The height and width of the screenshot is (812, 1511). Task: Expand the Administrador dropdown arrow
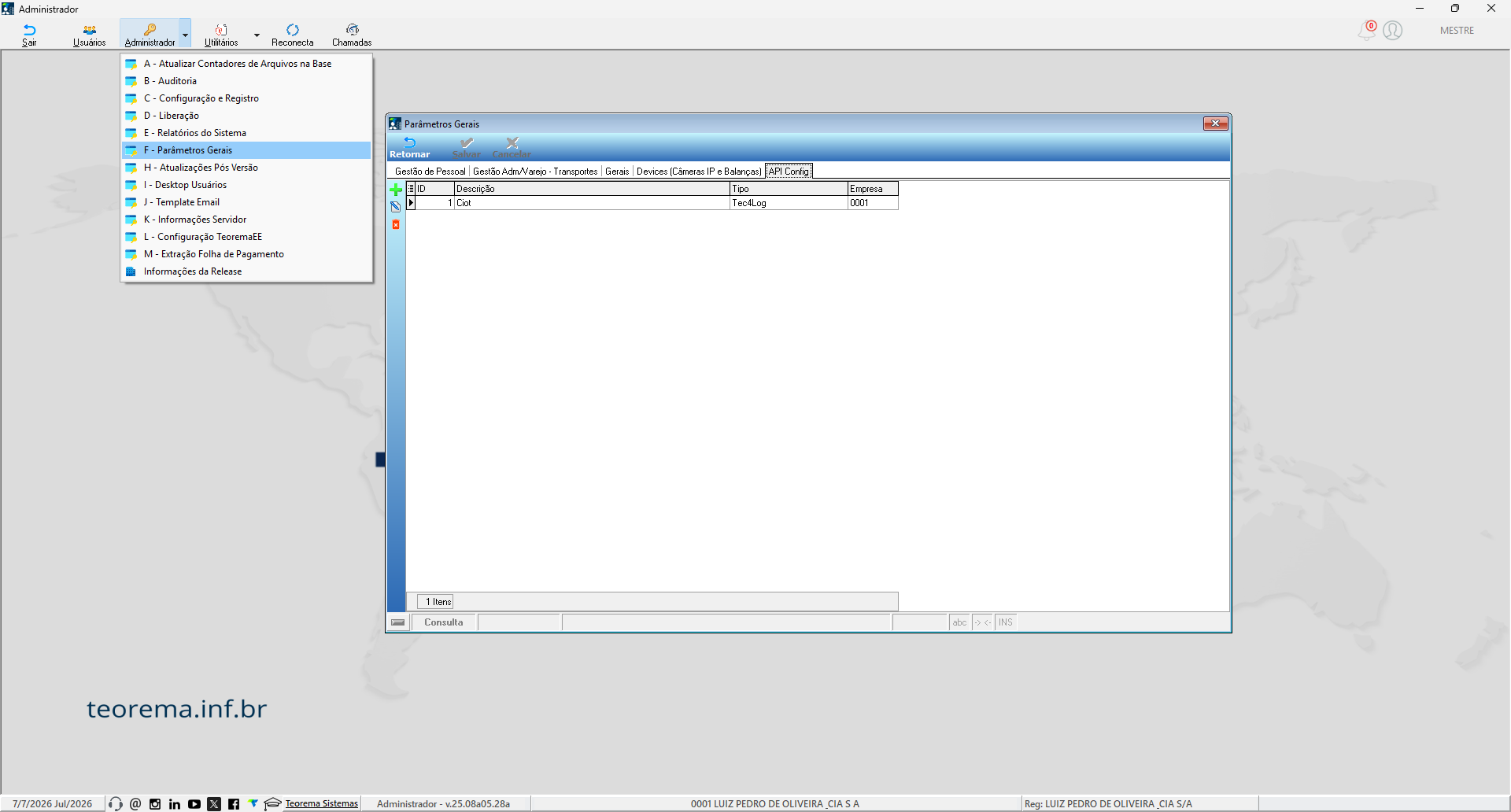(185, 35)
